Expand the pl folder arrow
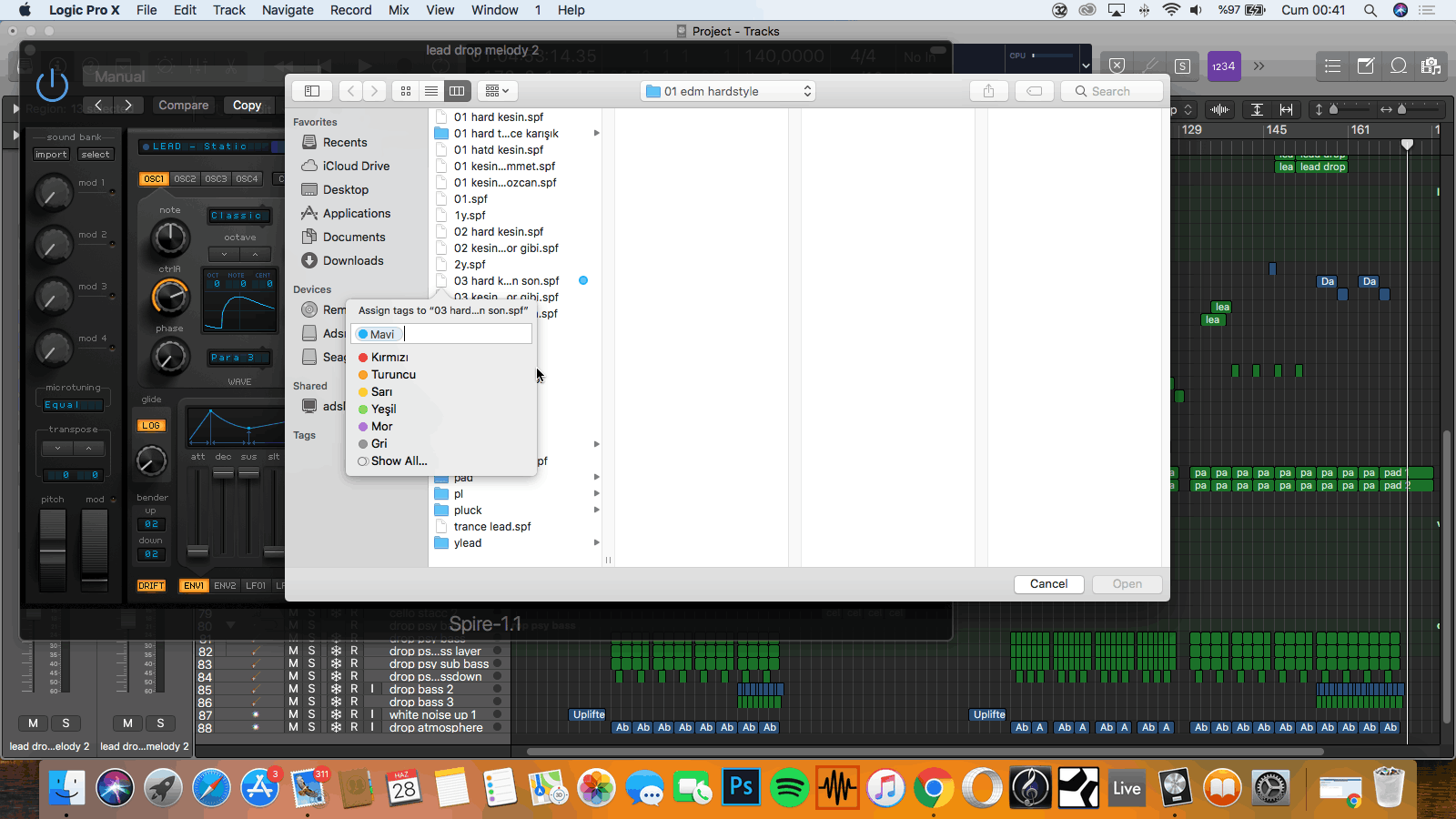 [596, 493]
